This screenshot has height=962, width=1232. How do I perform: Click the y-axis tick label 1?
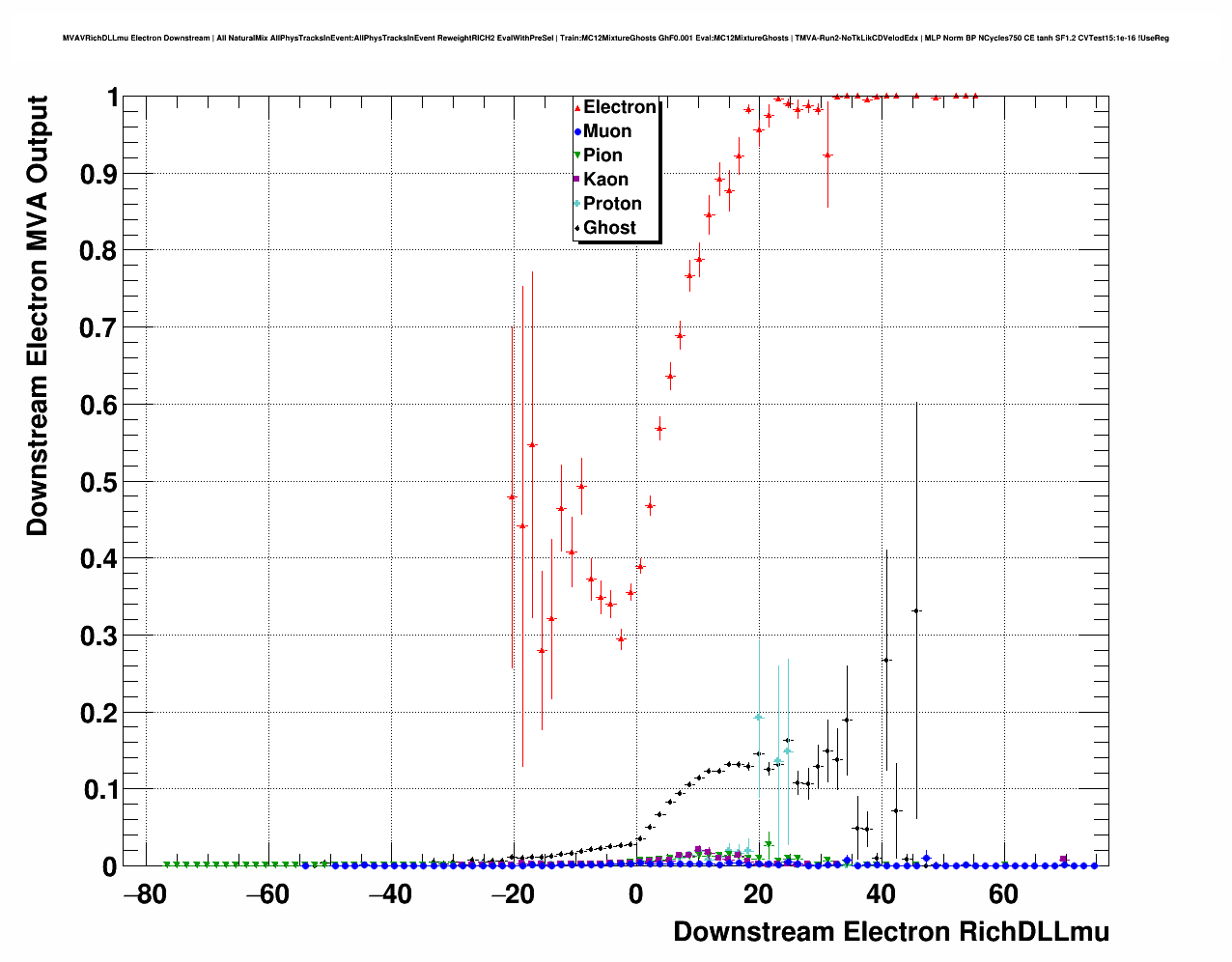point(113,98)
